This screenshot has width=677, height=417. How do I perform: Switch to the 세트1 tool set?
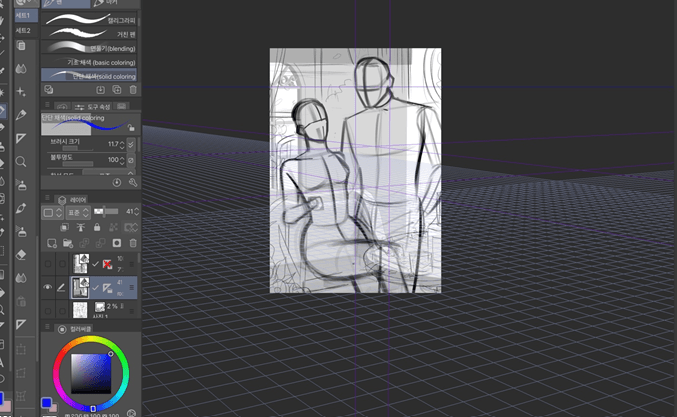tap(26, 16)
